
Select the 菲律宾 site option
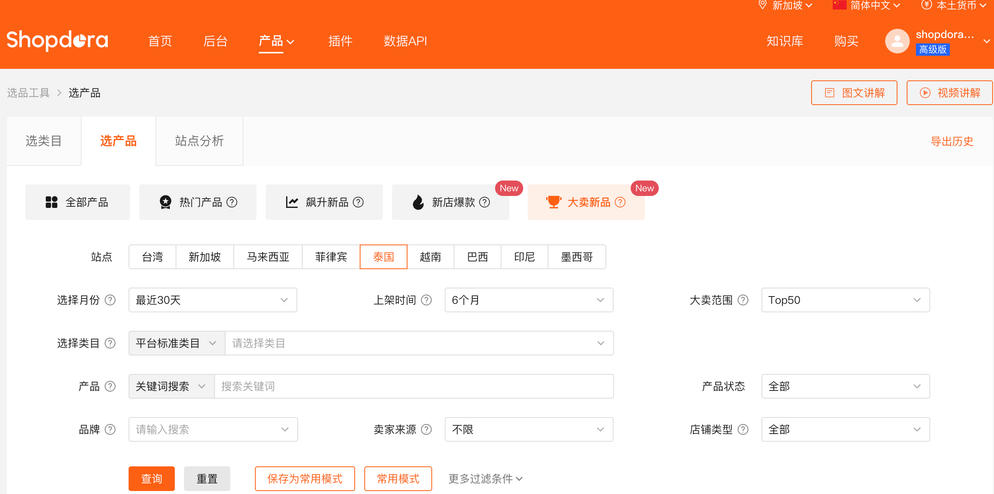[331, 257]
